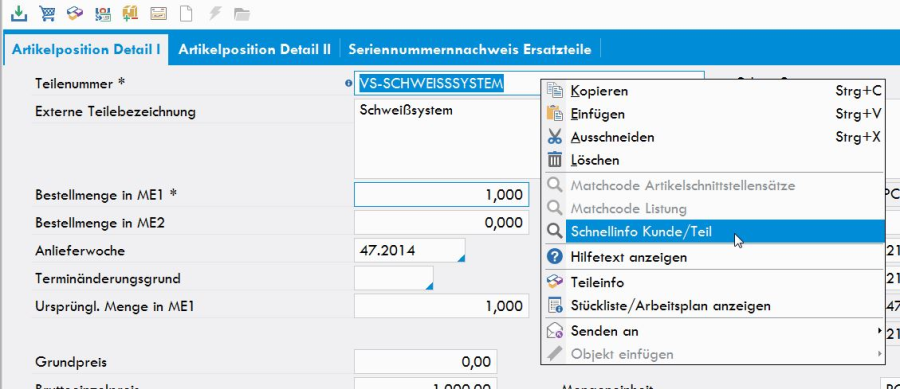Viewport: 900px width, 389px height.
Task: Click the blank document toolbar icon
Action: (x=186, y=13)
